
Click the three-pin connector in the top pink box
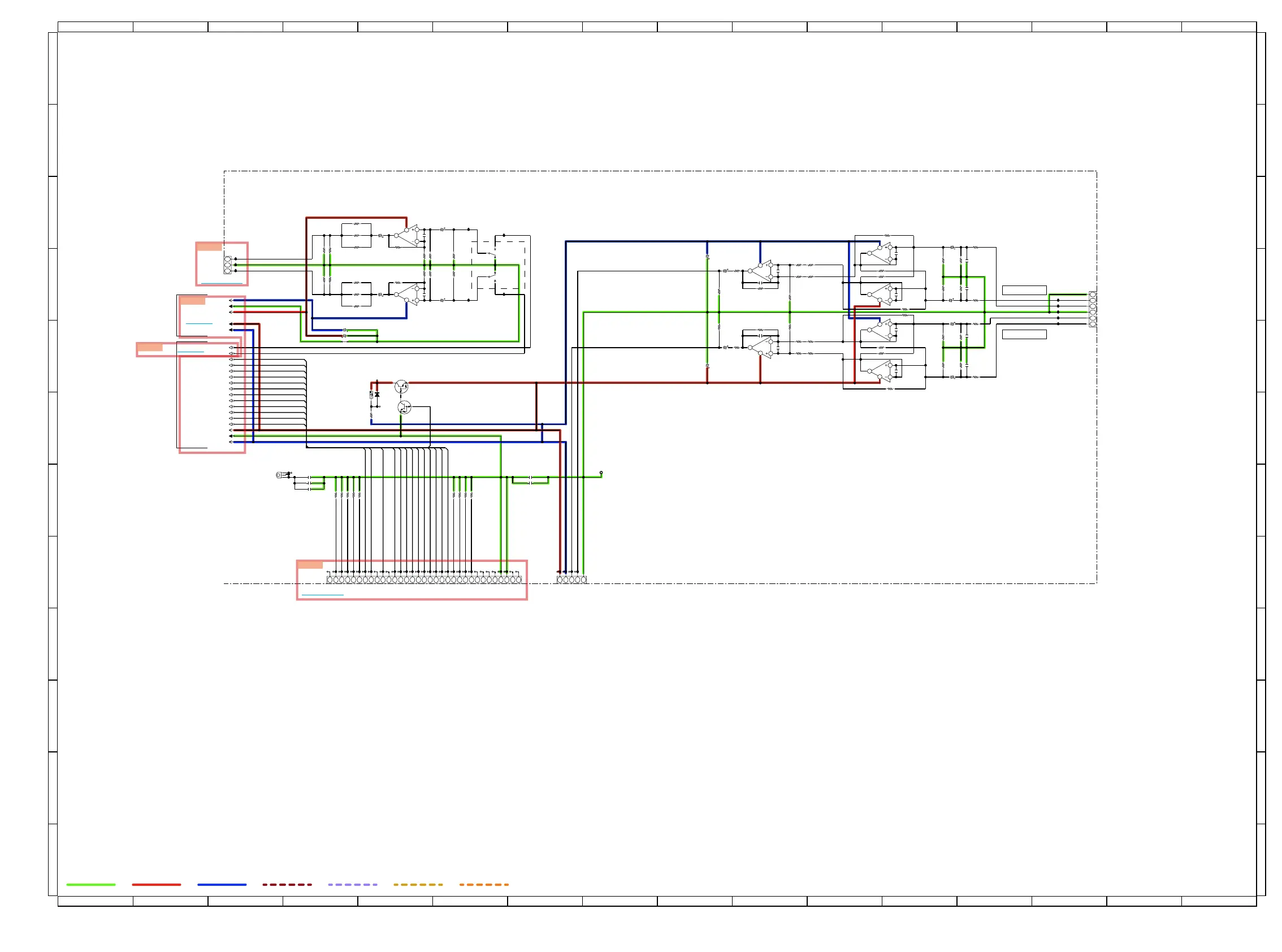click(x=227, y=265)
